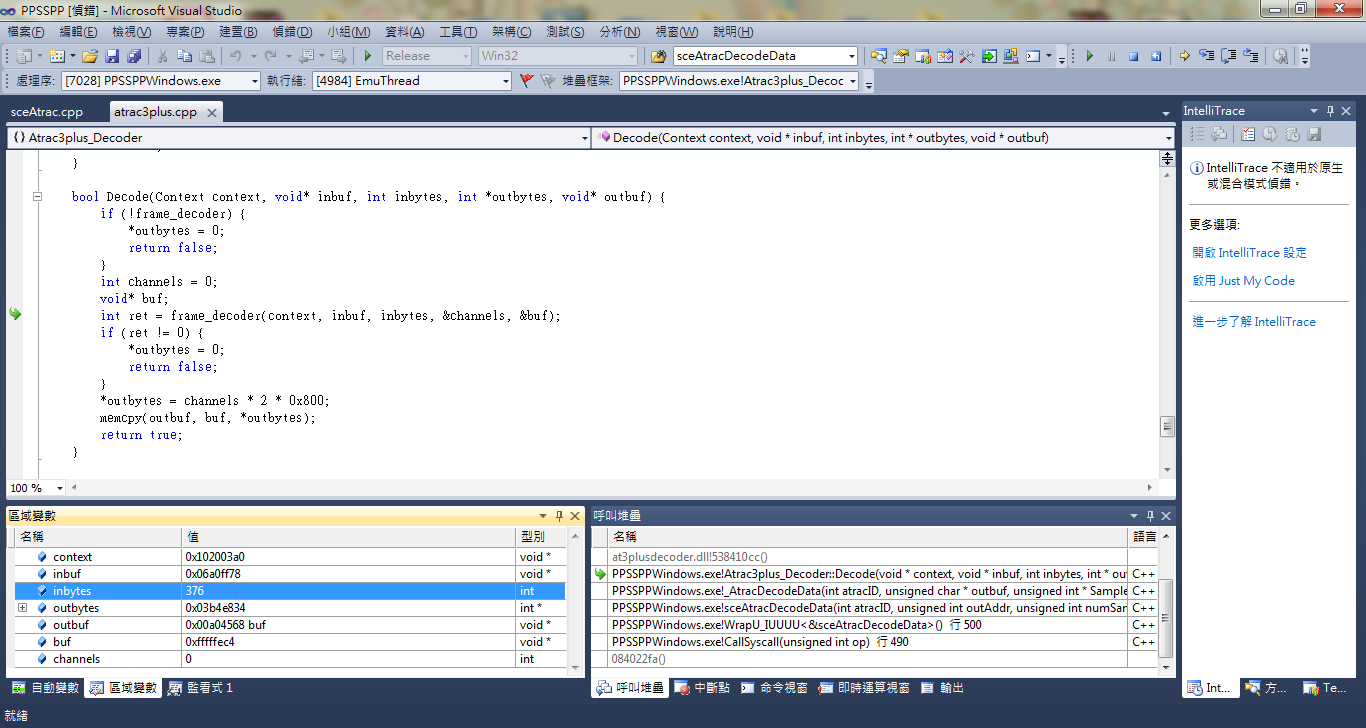The height and width of the screenshot is (728, 1366).
Task: Click the Open File folder icon
Action: coord(90,56)
